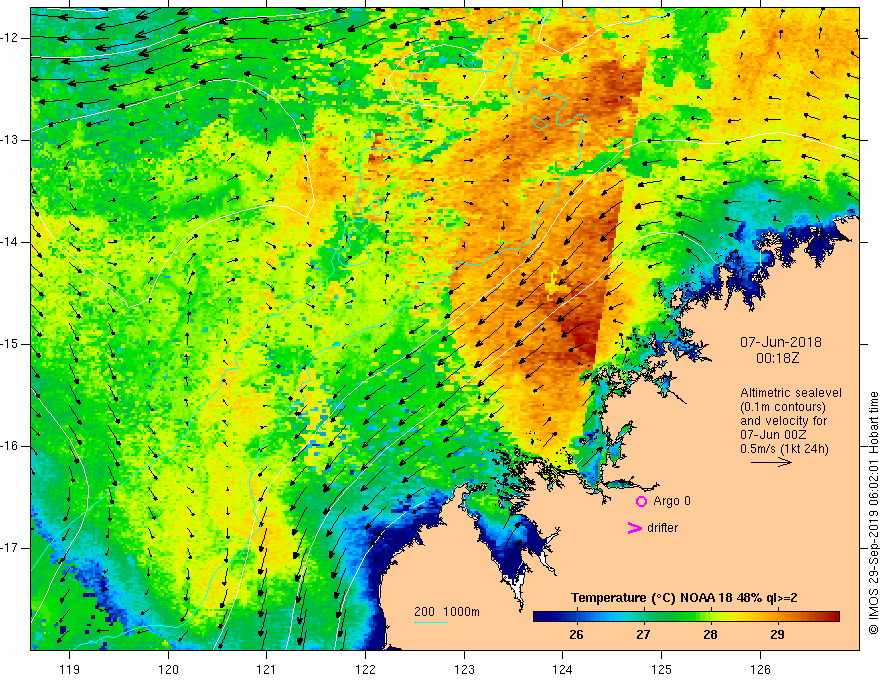This screenshot has width=880, height=680.
Task: Click the longitude axis label 125
Action: 662,669
